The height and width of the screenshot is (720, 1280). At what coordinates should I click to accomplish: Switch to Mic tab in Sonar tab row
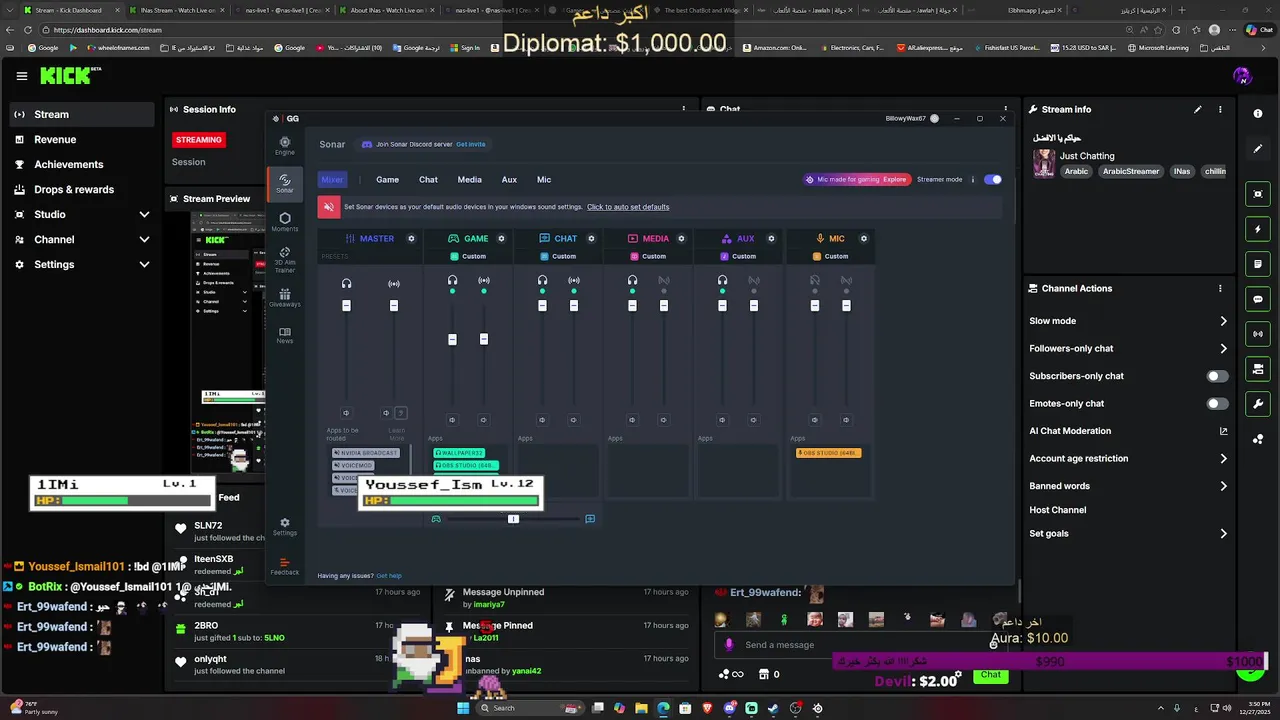point(544,180)
